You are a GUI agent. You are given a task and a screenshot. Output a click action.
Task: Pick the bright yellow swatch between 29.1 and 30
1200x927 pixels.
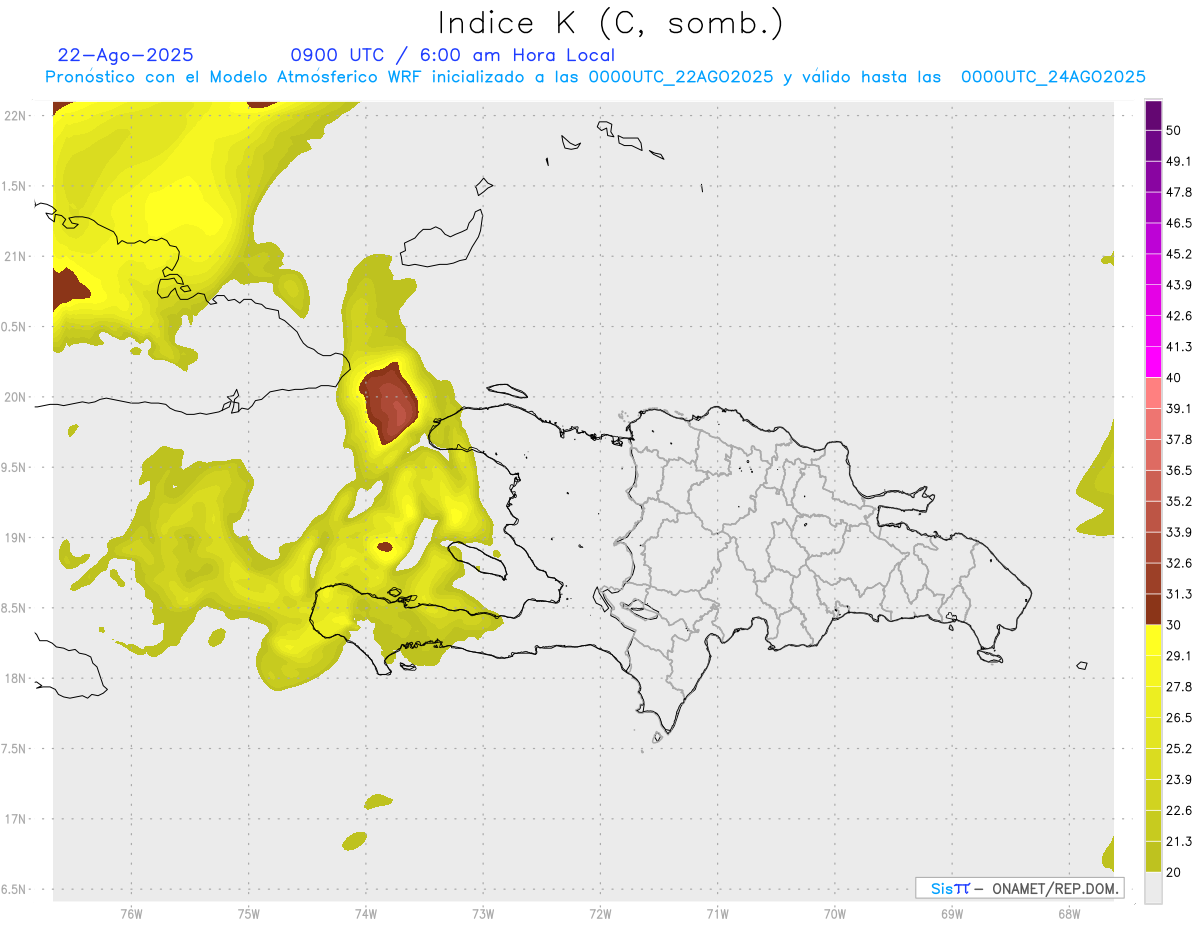(x=1153, y=640)
